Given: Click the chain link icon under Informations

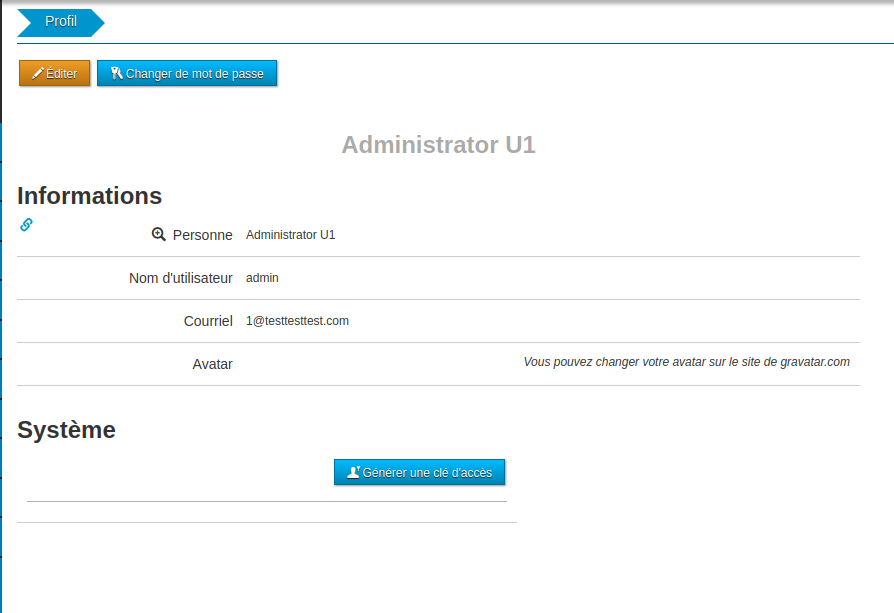Looking at the screenshot, I should 27,225.
